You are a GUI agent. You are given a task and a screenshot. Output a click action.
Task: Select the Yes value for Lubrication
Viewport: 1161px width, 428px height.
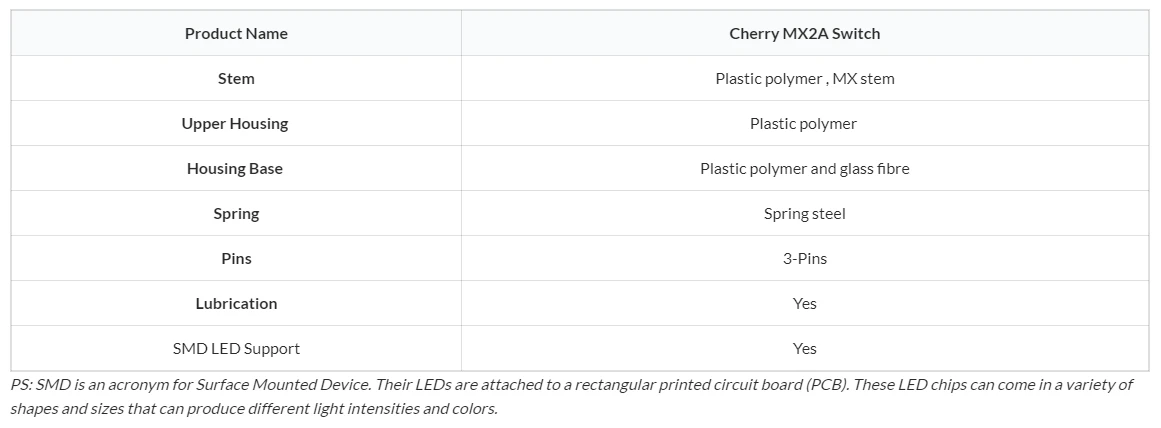point(805,304)
